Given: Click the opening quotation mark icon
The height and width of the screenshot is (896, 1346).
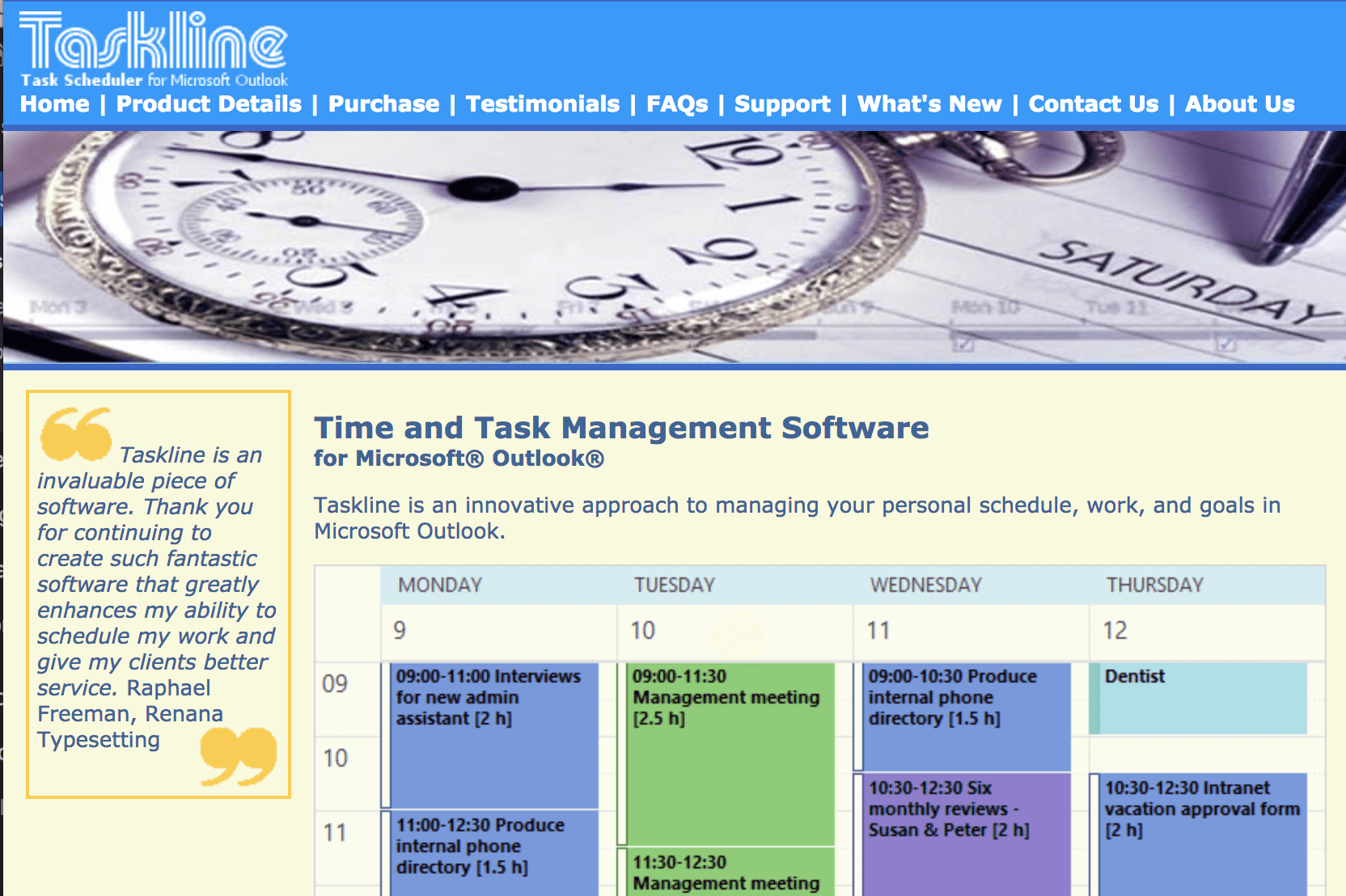Looking at the screenshot, I should pos(76,433).
